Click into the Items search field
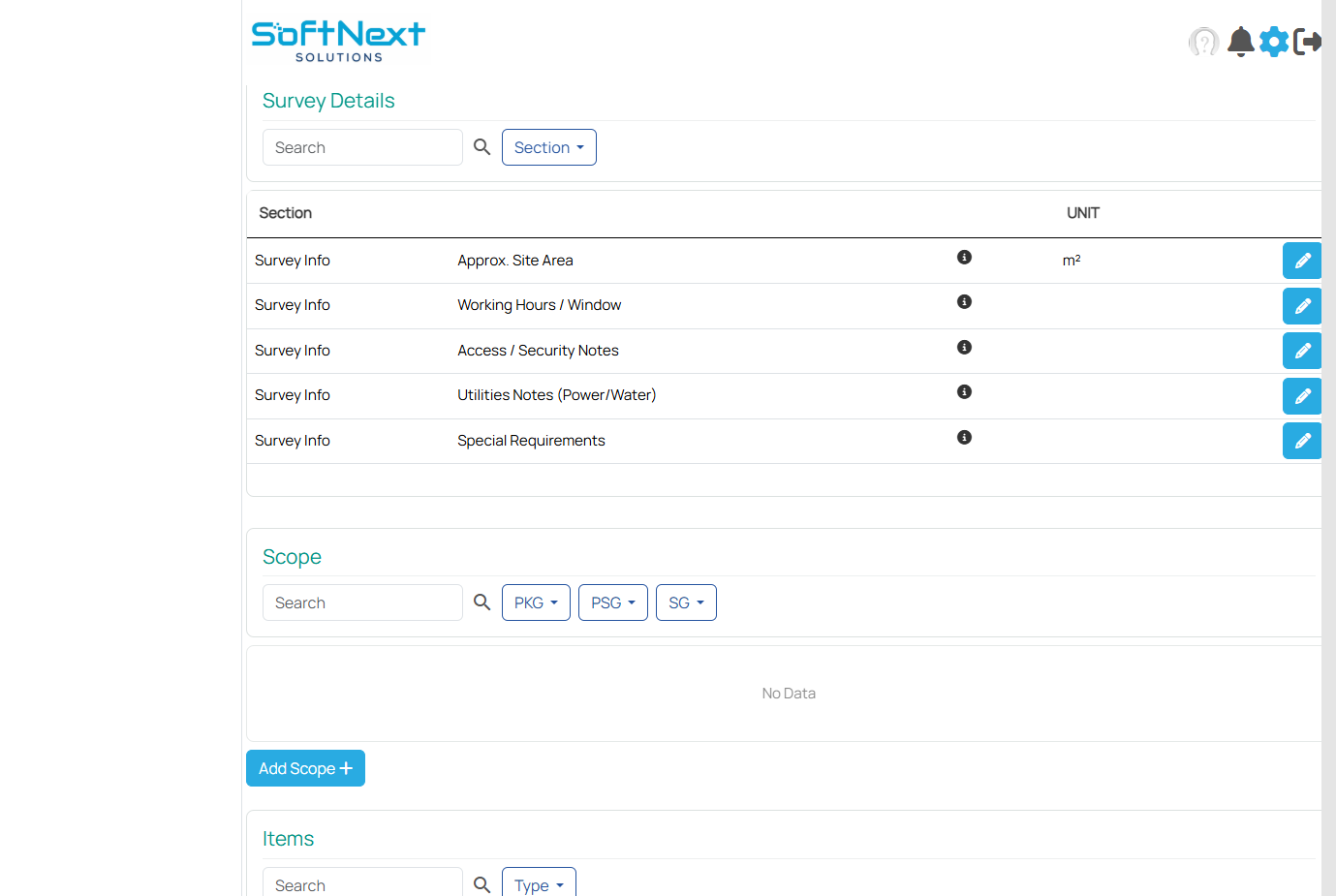Viewport: 1336px width, 896px height. [x=362, y=884]
